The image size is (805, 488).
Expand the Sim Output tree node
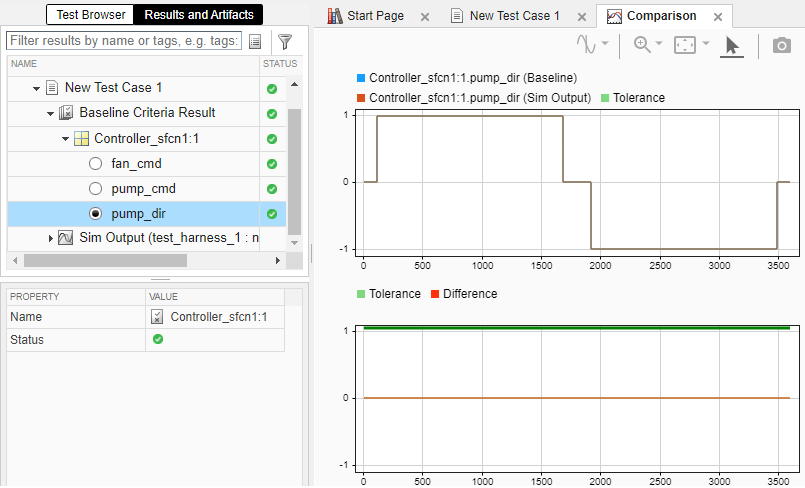tap(51, 238)
